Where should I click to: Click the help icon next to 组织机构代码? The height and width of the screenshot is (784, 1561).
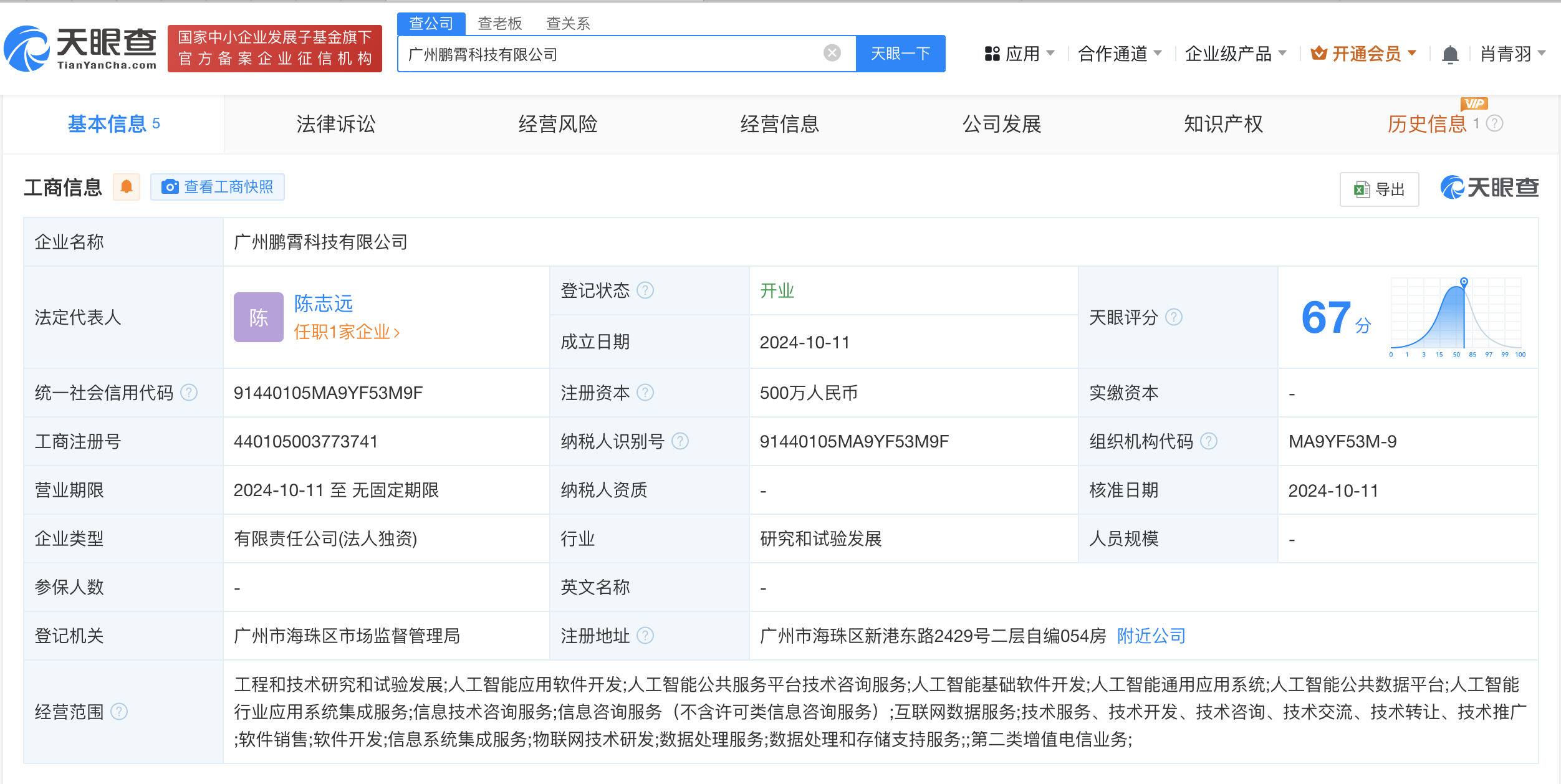click(x=1209, y=441)
